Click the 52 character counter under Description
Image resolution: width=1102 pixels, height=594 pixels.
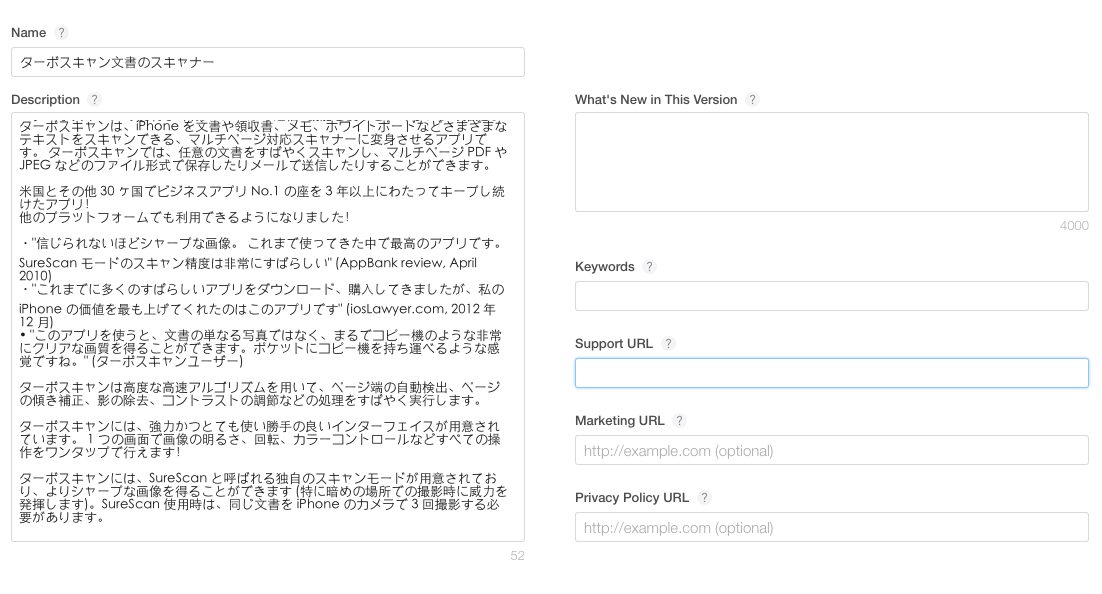517,556
